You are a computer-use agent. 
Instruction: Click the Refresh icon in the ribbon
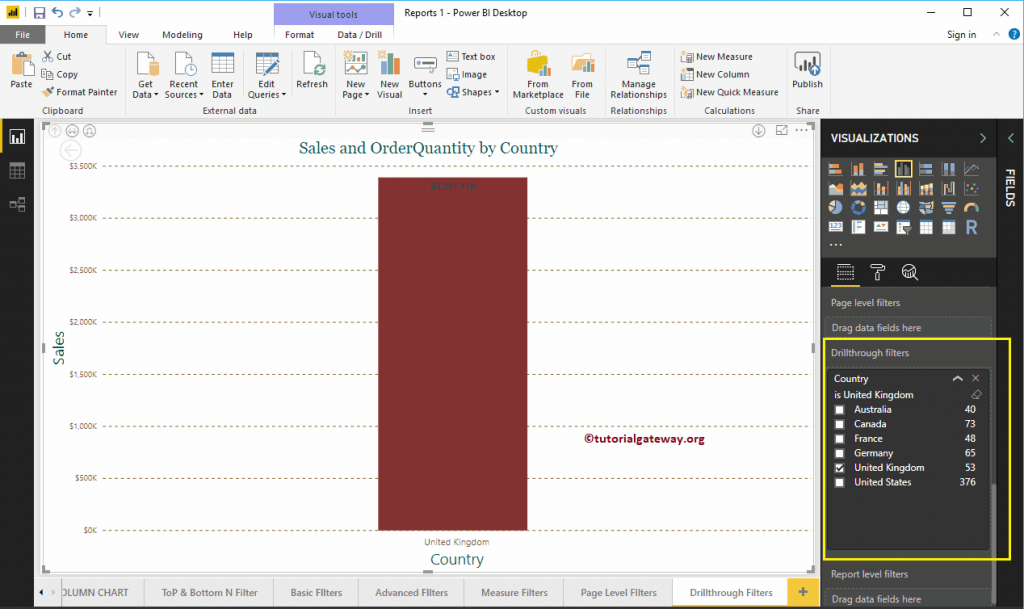click(x=312, y=70)
